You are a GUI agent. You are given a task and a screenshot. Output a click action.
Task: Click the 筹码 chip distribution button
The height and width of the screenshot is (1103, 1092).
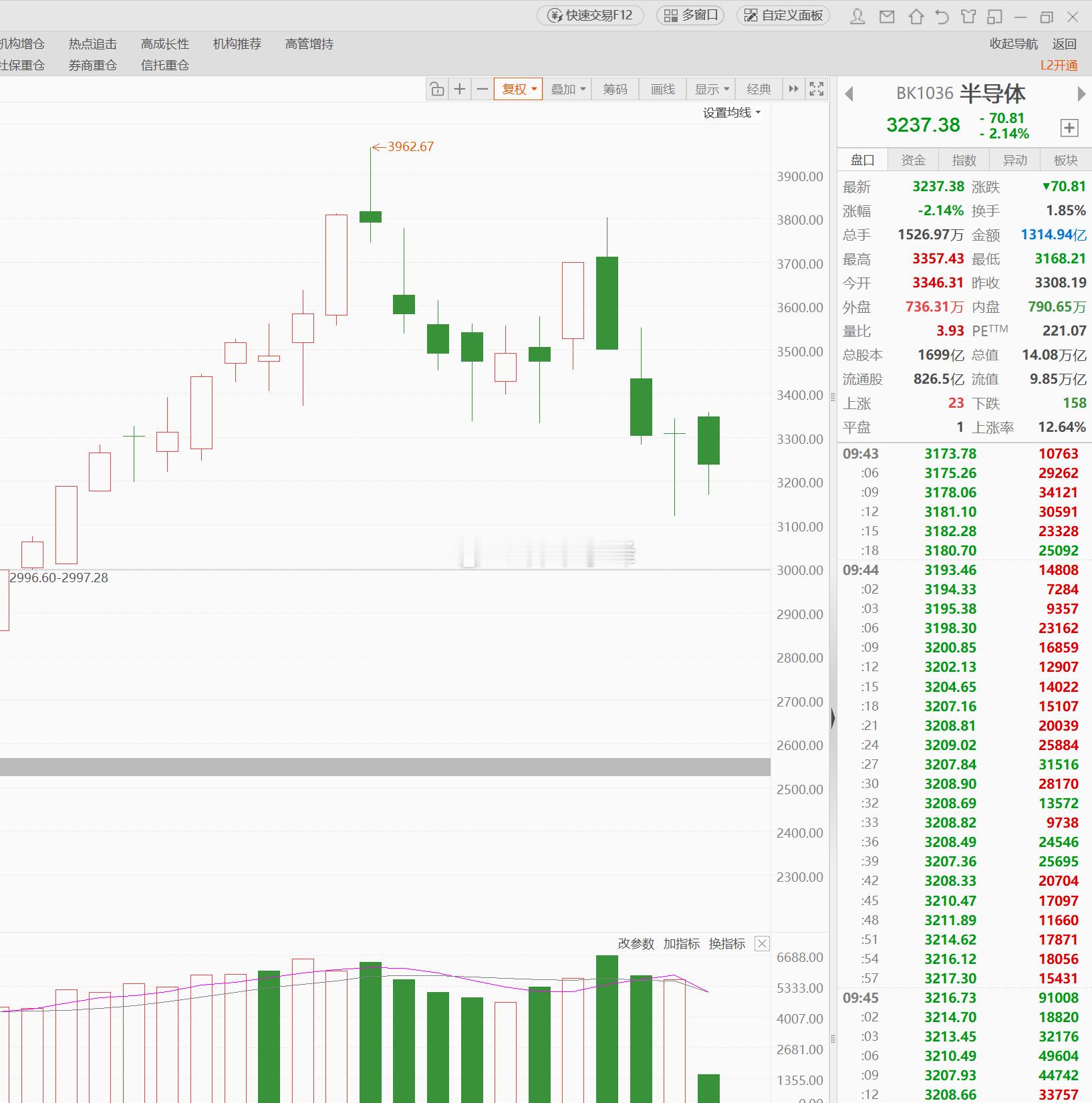(x=615, y=89)
